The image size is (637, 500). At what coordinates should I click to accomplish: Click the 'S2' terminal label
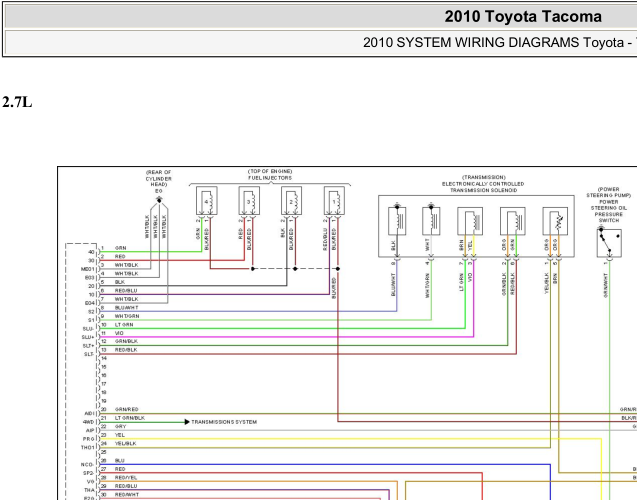[91, 312]
